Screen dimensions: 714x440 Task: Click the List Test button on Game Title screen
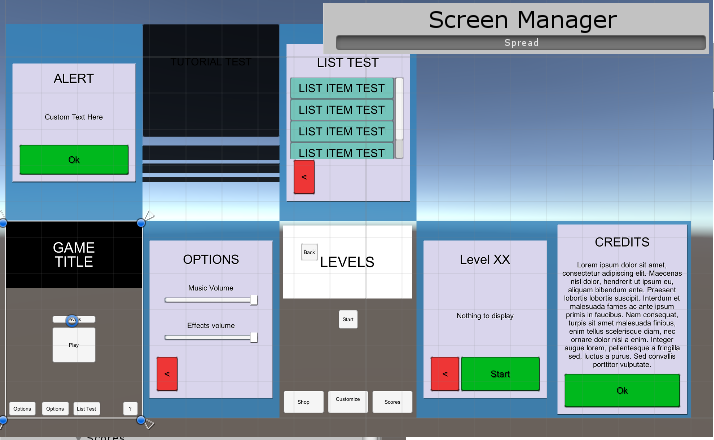pyautogui.click(x=87, y=408)
